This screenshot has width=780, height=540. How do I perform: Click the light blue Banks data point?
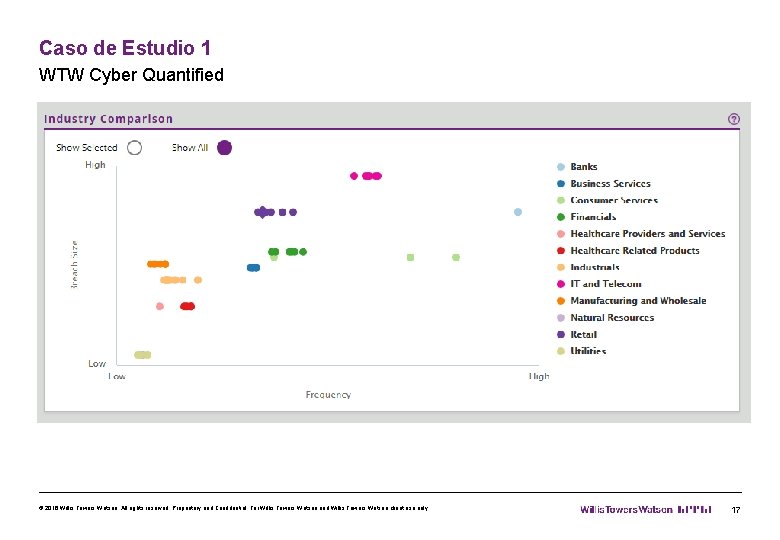[x=518, y=212]
